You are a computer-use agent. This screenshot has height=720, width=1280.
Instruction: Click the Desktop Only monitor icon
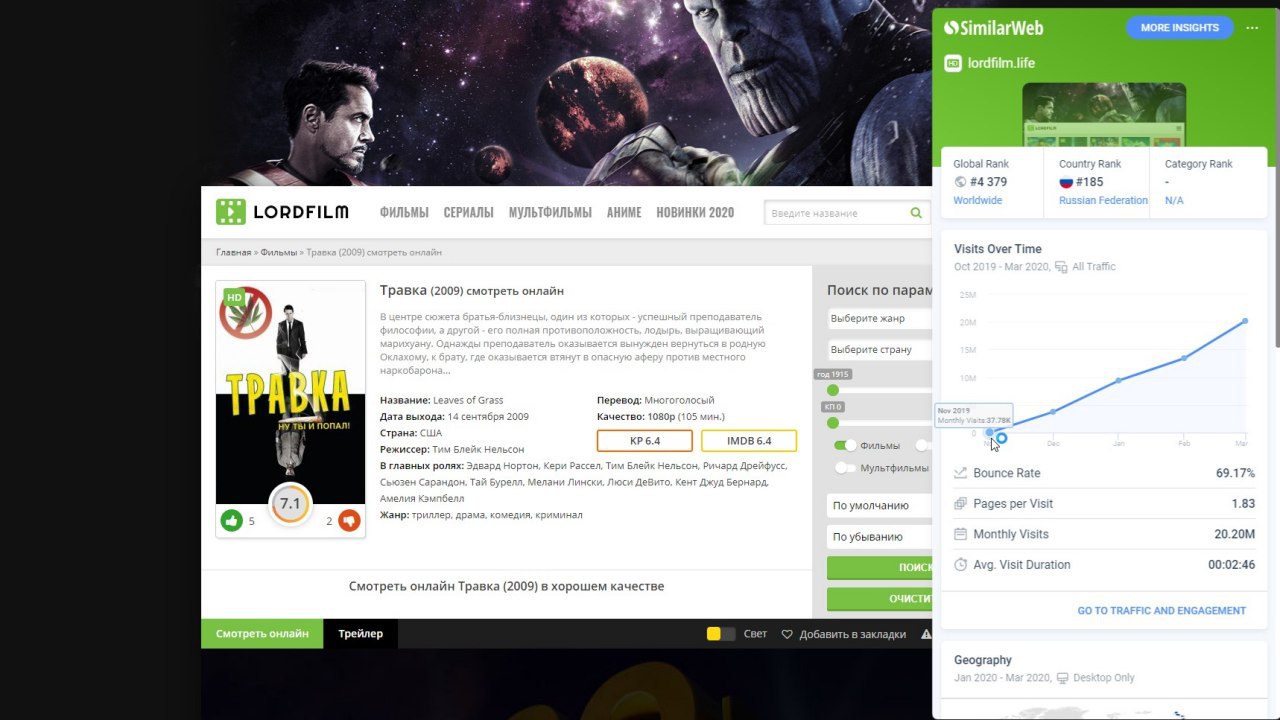click(1062, 678)
